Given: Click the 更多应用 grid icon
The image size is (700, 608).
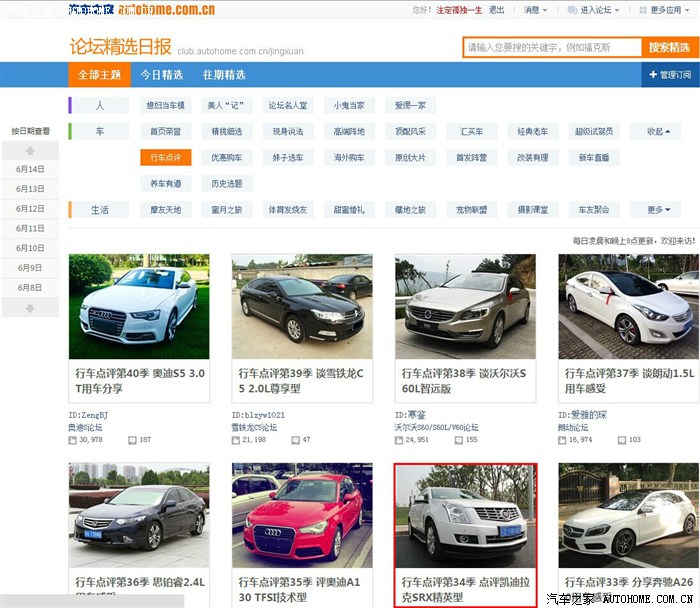Looking at the screenshot, I should pos(642,10).
